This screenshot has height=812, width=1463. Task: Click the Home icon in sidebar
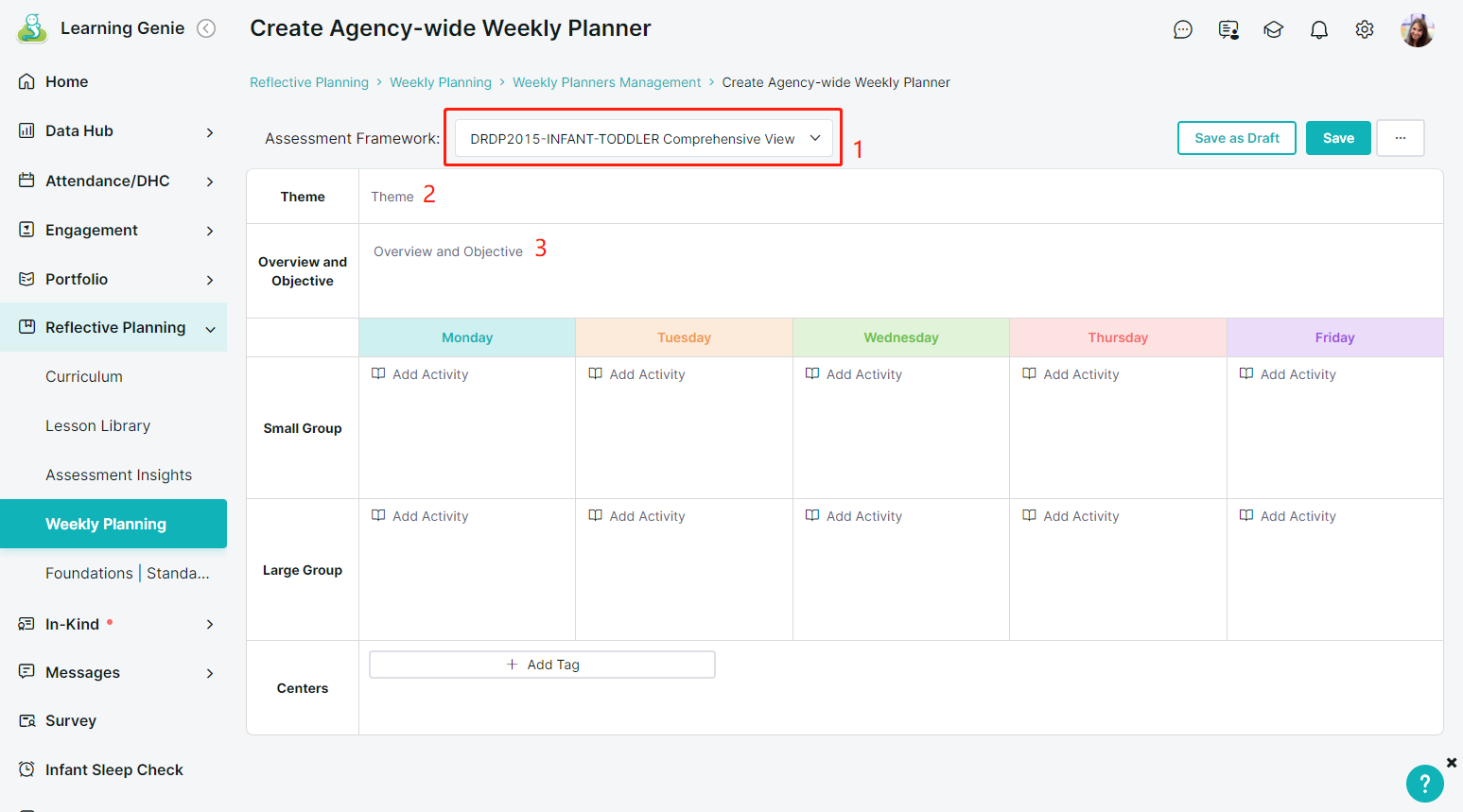coord(26,81)
